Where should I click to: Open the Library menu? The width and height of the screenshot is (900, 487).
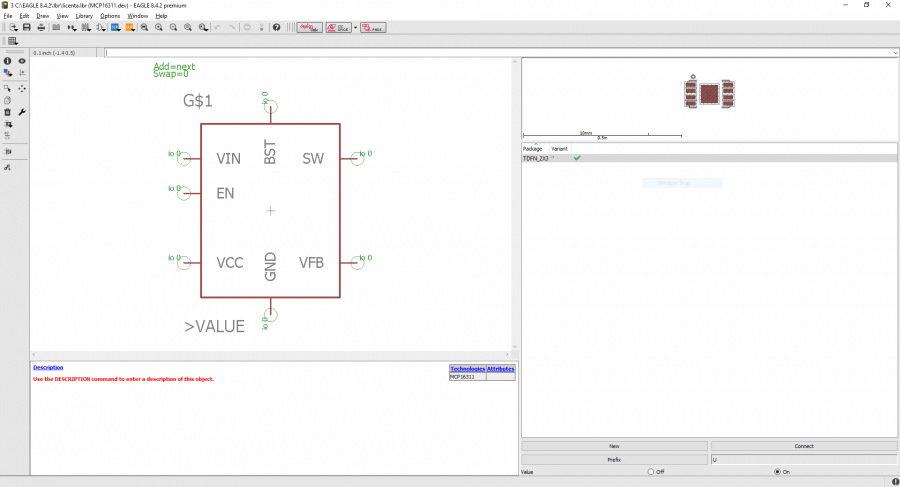click(84, 16)
